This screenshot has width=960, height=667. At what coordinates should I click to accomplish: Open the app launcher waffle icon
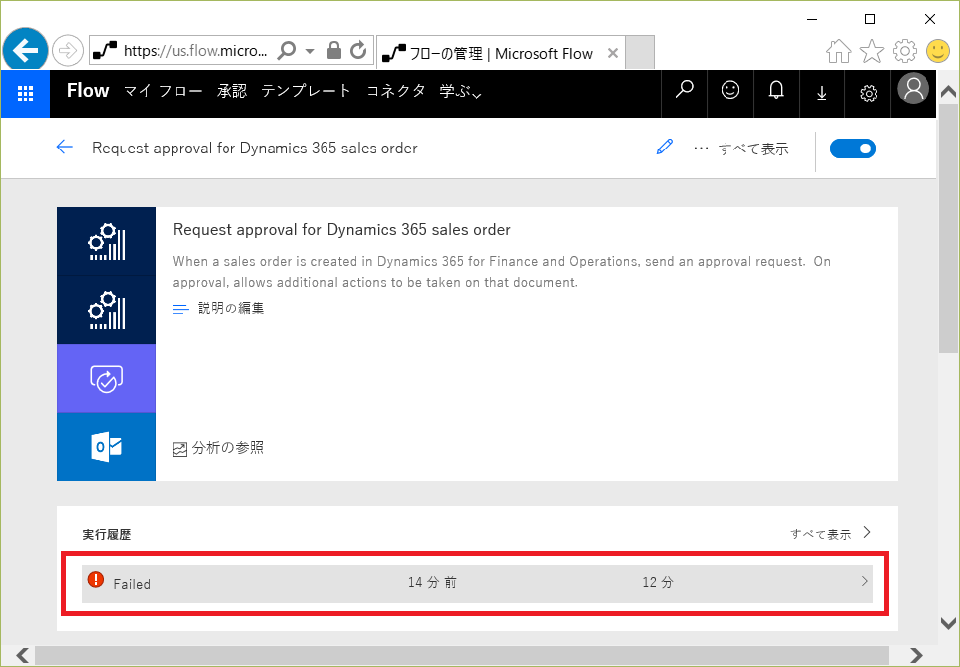[x=25, y=94]
